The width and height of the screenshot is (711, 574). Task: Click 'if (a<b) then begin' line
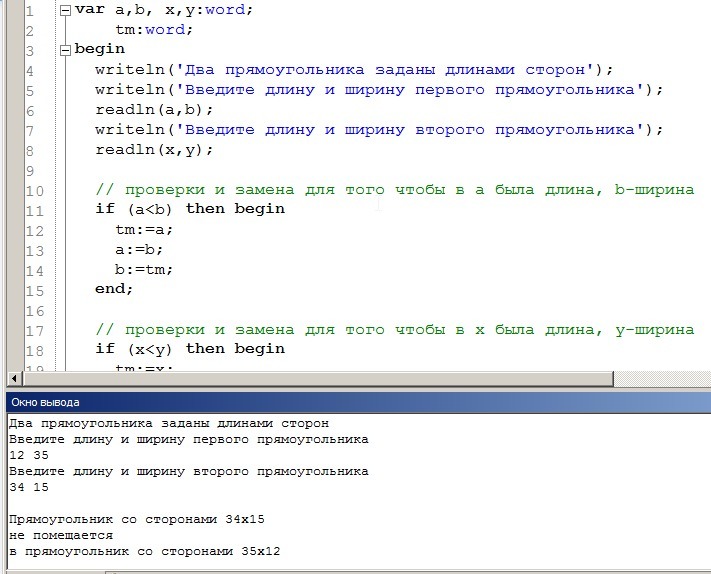click(x=190, y=209)
